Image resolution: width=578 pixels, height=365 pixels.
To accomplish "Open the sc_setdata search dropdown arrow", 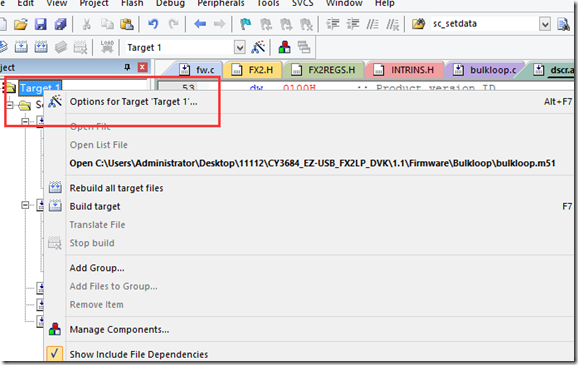I will pyautogui.click(x=545, y=24).
